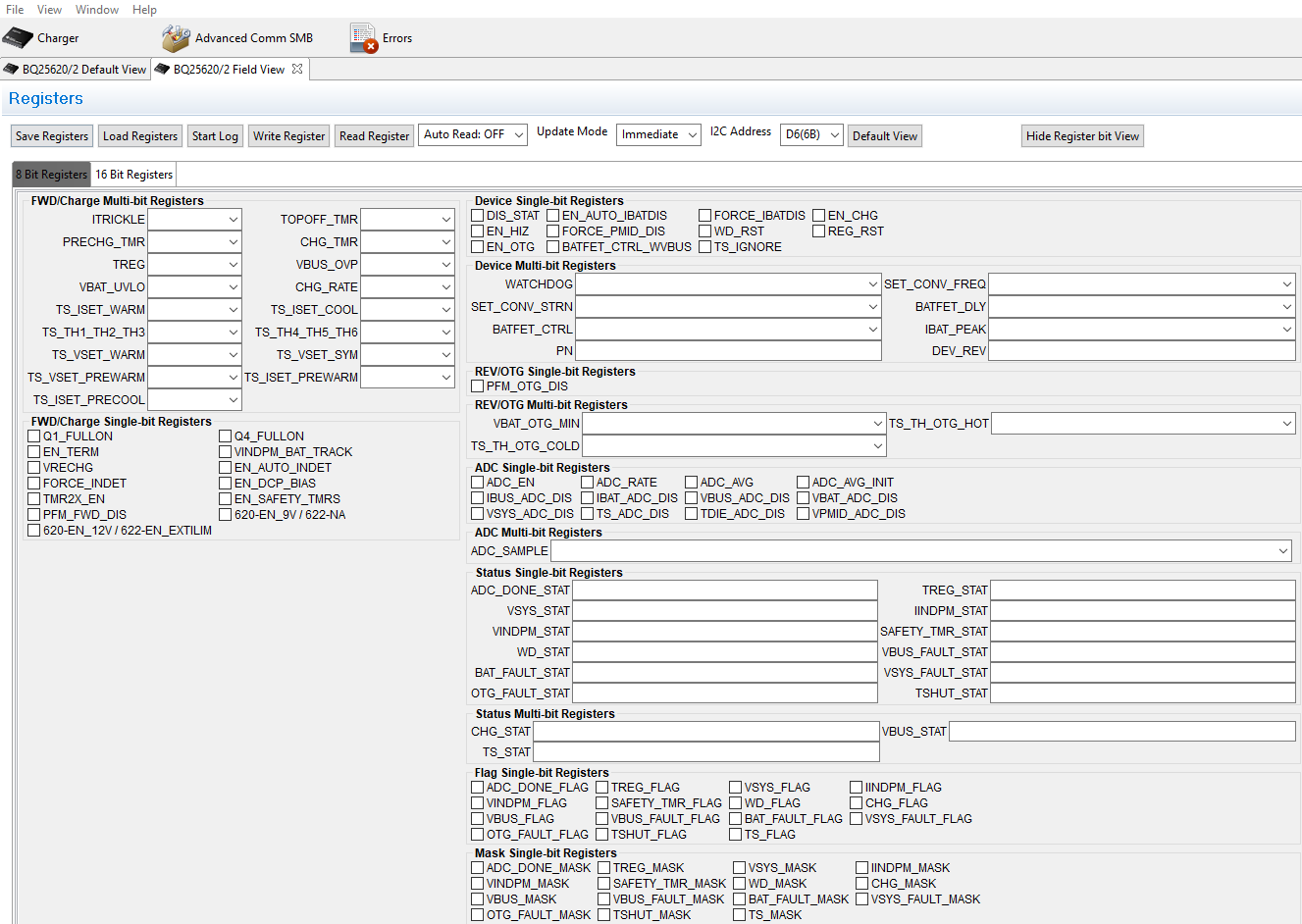Switch to the 16 Bit Registers tab
The image size is (1302, 924).
coord(132,174)
